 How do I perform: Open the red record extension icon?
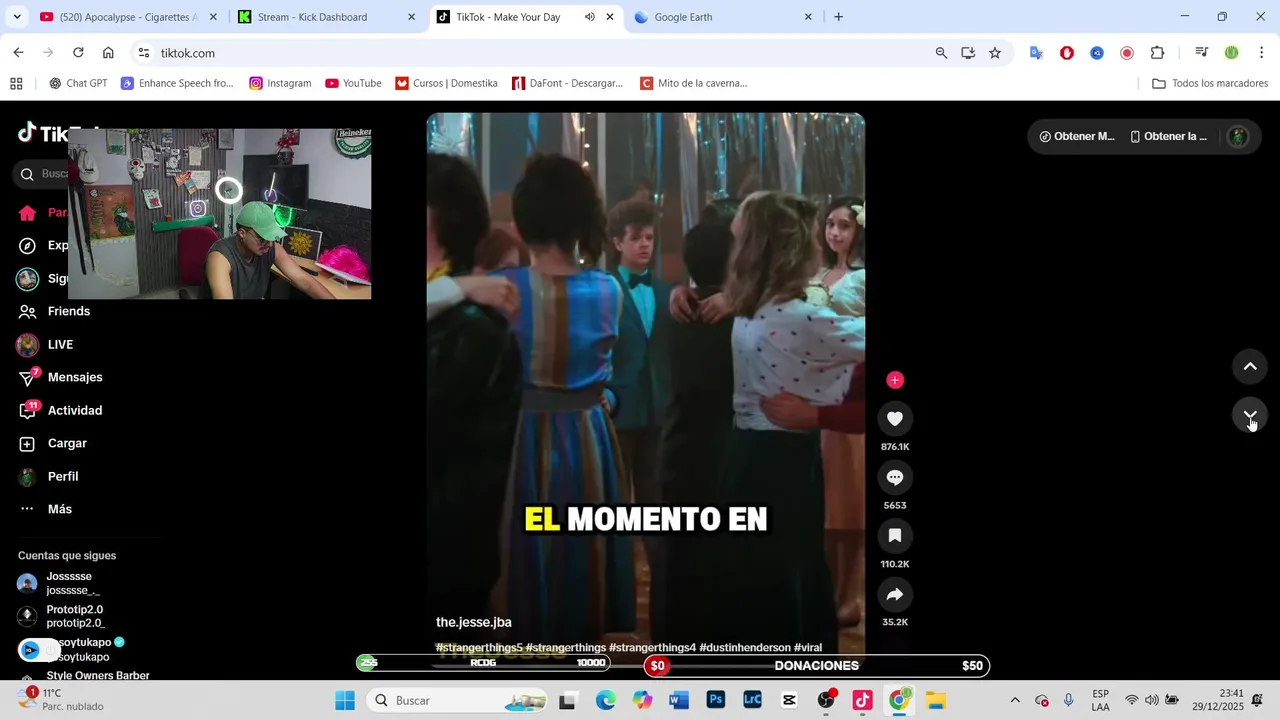tap(1127, 53)
